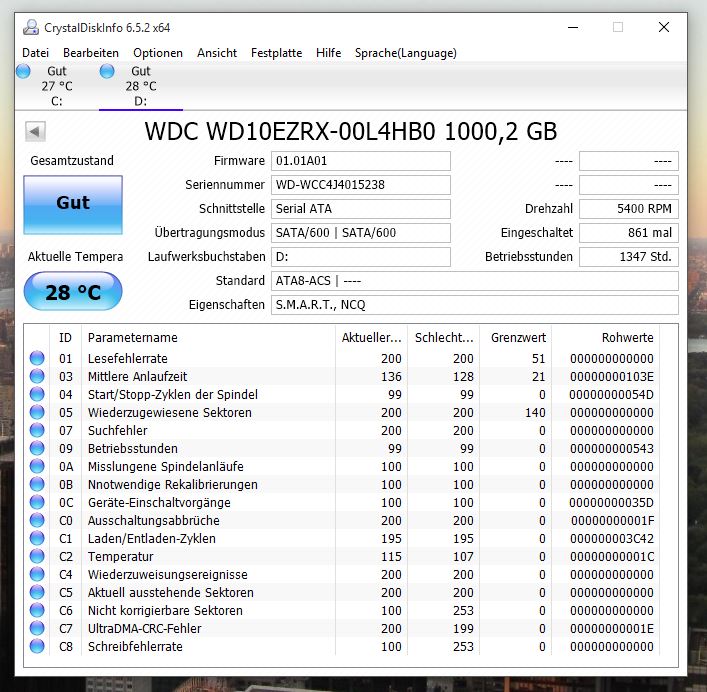Screen dimensions: 707x692
Task: Click raw value 0000000054D
Action: click(611, 394)
